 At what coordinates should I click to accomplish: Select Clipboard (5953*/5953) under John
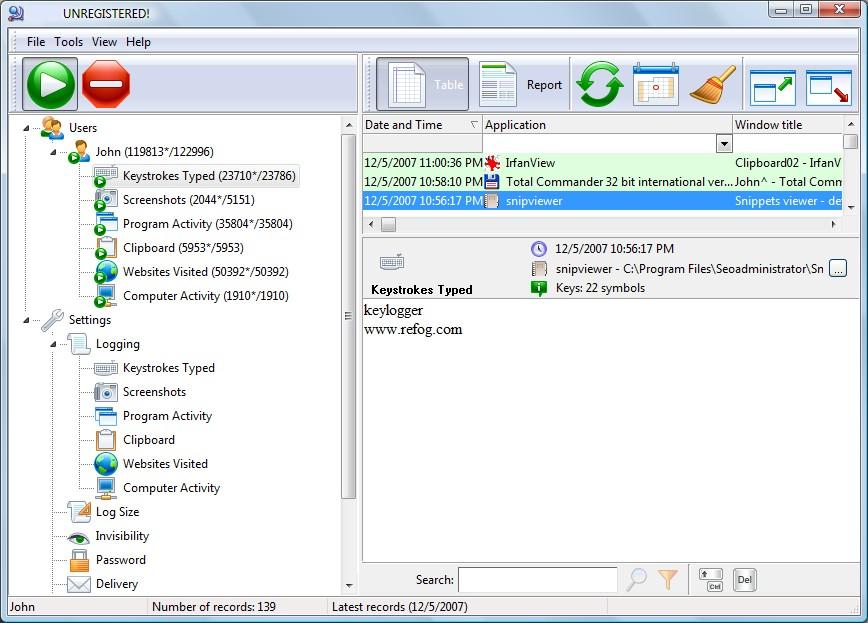coord(183,248)
